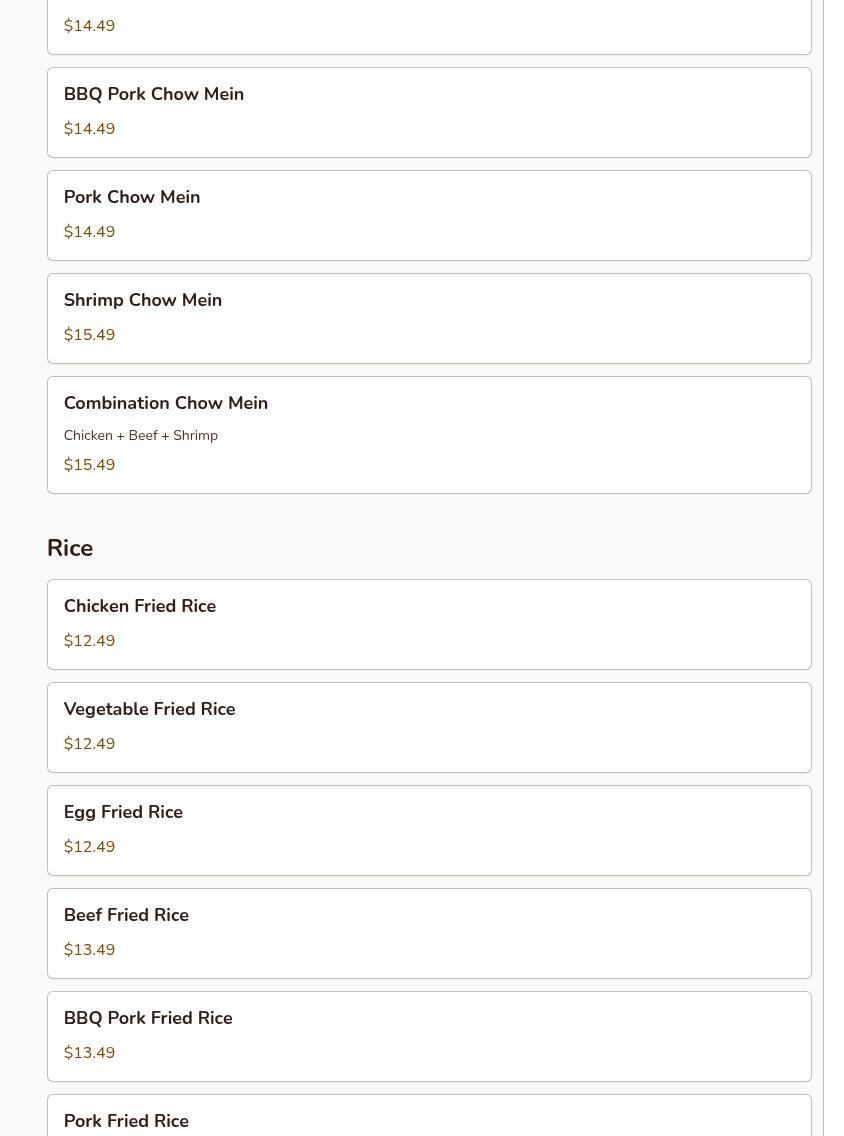Choose the Egg Fried Rice card

point(428,830)
